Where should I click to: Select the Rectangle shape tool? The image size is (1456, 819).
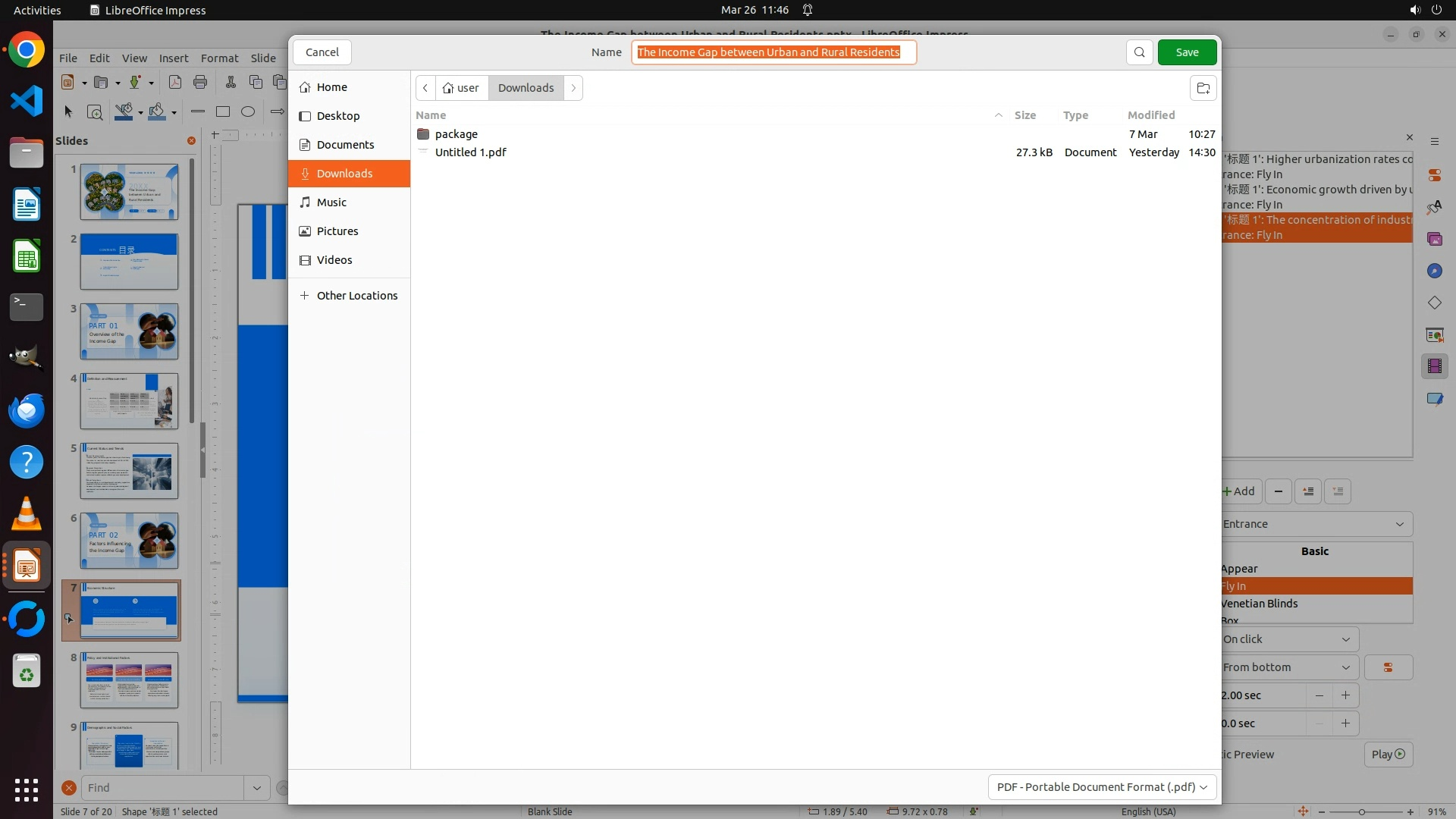(x=223, y=111)
